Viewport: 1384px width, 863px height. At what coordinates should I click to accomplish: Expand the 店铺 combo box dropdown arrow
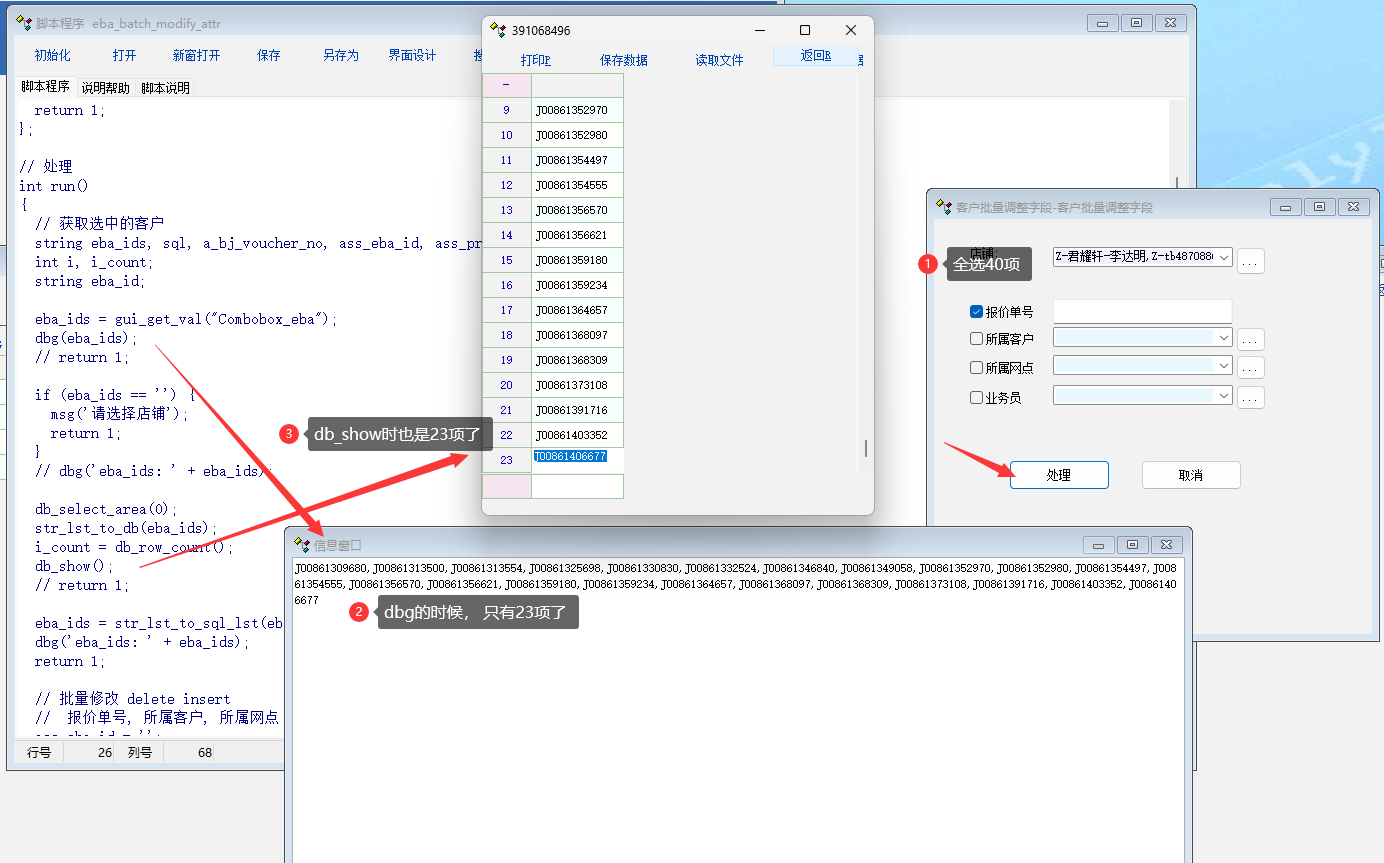(1224, 257)
